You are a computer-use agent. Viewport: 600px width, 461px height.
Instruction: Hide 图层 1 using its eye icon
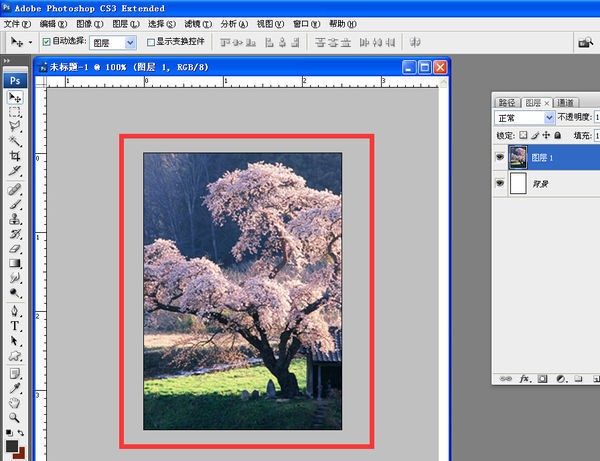(500, 157)
